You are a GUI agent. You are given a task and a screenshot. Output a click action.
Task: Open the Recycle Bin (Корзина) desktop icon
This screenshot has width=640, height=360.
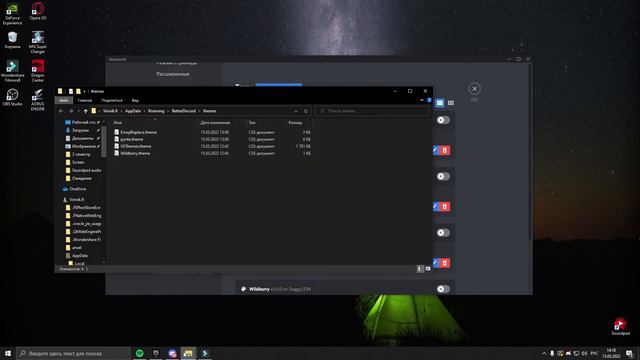pyautogui.click(x=12, y=40)
